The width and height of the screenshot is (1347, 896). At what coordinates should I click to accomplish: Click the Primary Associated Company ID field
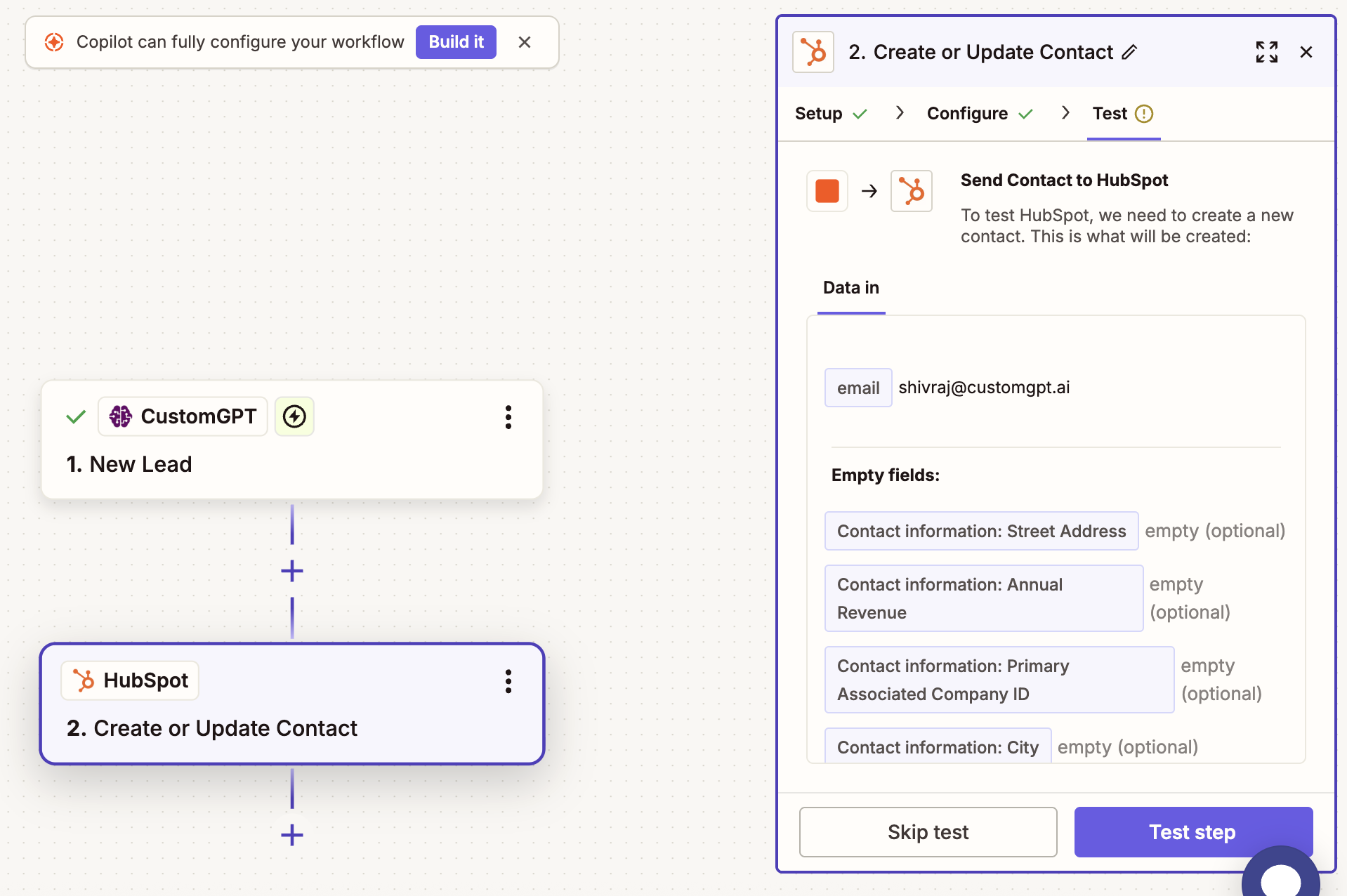click(999, 680)
